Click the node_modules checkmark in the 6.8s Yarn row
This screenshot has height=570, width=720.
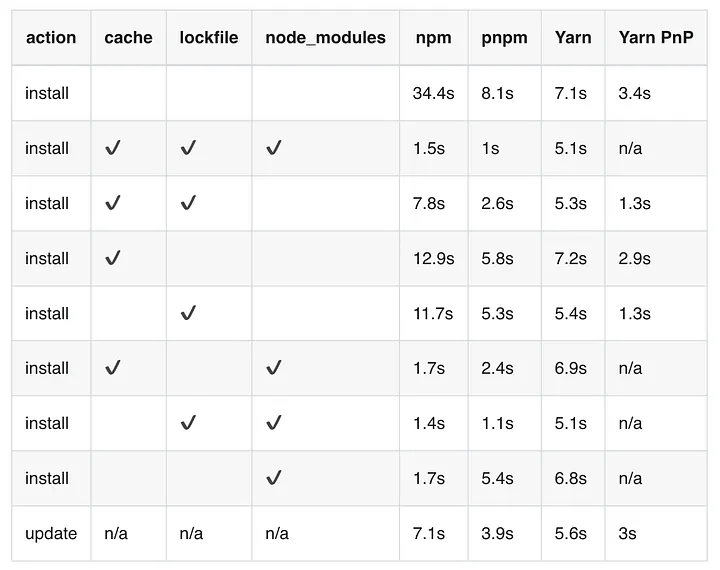tap(274, 478)
